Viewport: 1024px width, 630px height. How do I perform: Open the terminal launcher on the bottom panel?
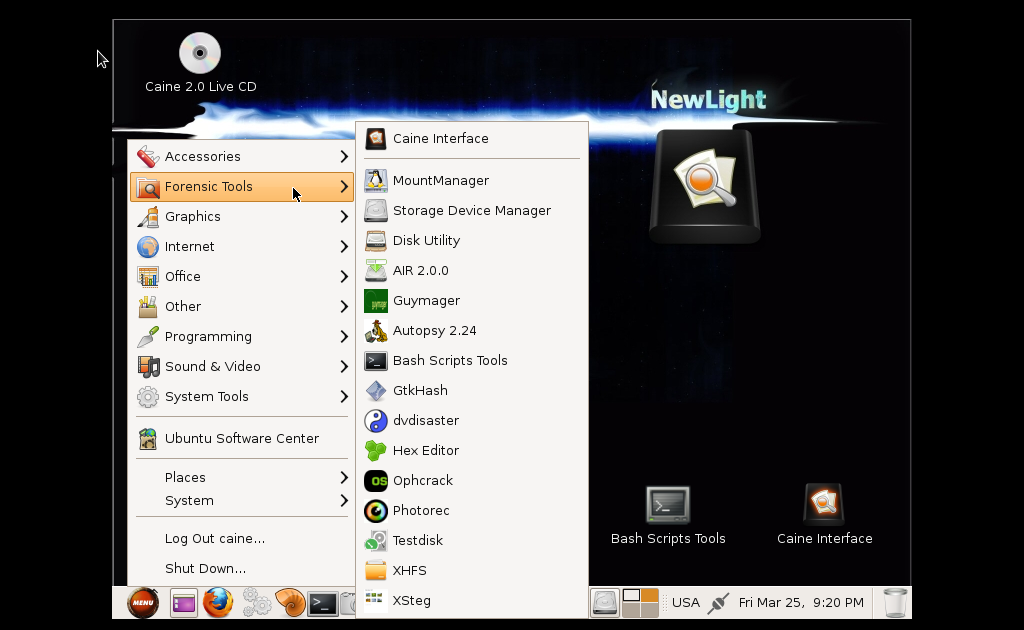pos(323,604)
